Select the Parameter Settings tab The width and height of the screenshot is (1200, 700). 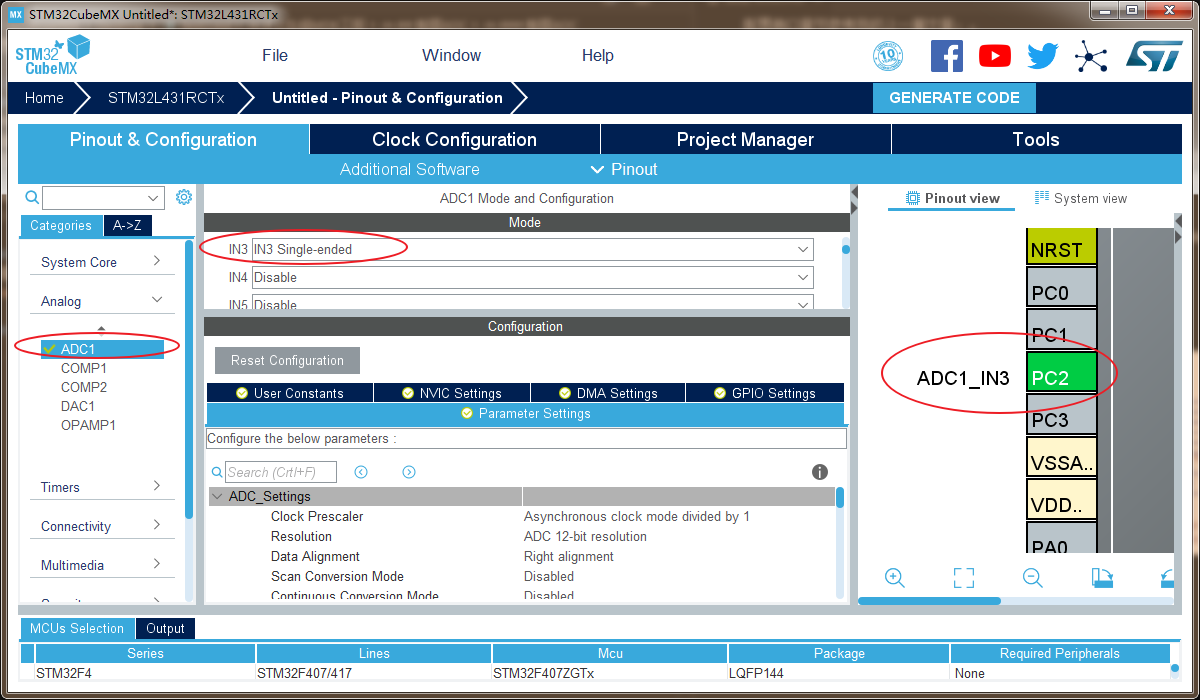click(x=525, y=413)
